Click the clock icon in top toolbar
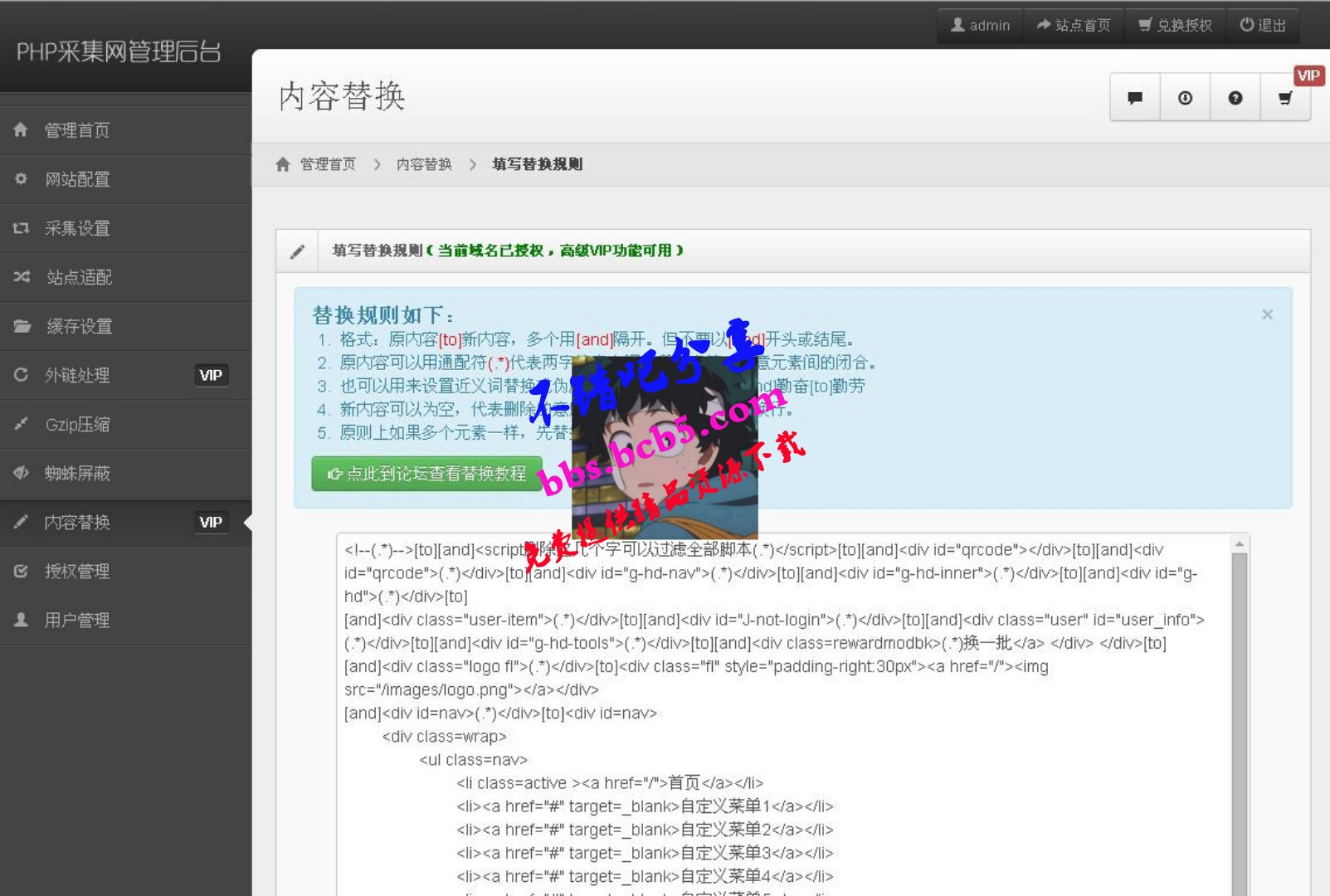Image resolution: width=1330 pixels, height=896 pixels. click(1185, 98)
